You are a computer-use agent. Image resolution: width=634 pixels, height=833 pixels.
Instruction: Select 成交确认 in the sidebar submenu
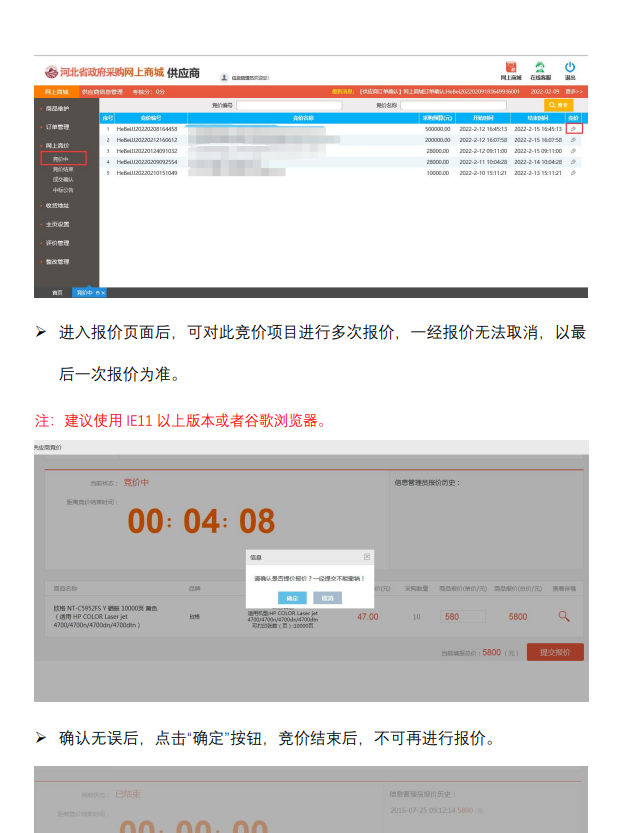pos(63,180)
